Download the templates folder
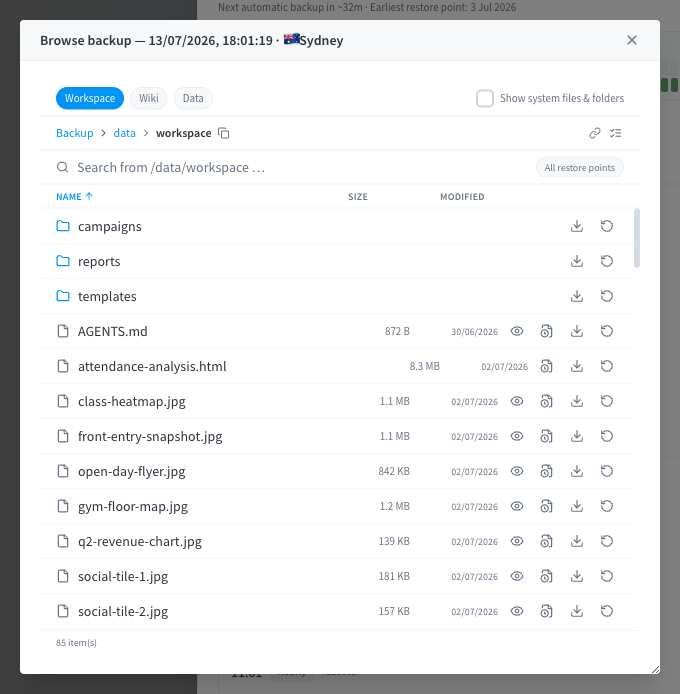Viewport: 680px width, 694px height. click(x=576, y=296)
